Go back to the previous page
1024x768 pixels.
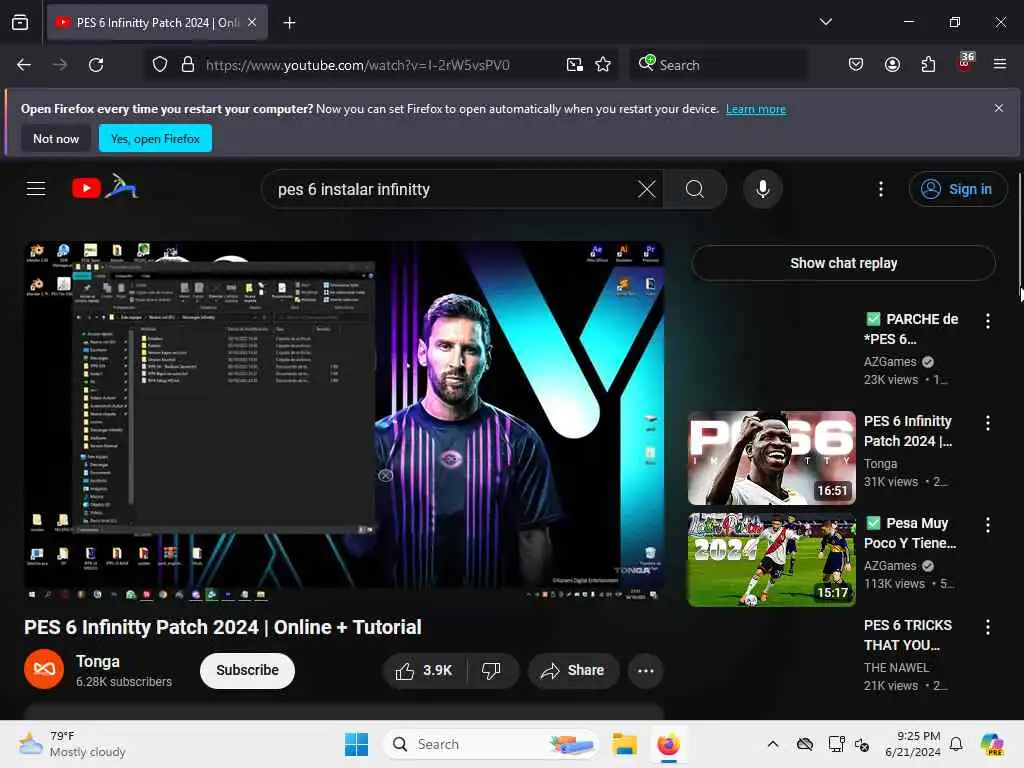pos(24,65)
